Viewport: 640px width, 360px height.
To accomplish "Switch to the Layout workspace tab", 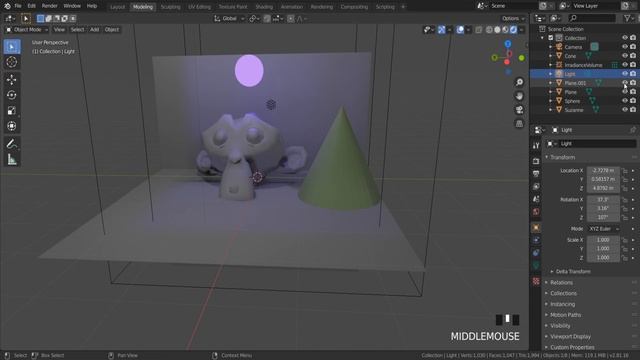I will tap(118, 7).
